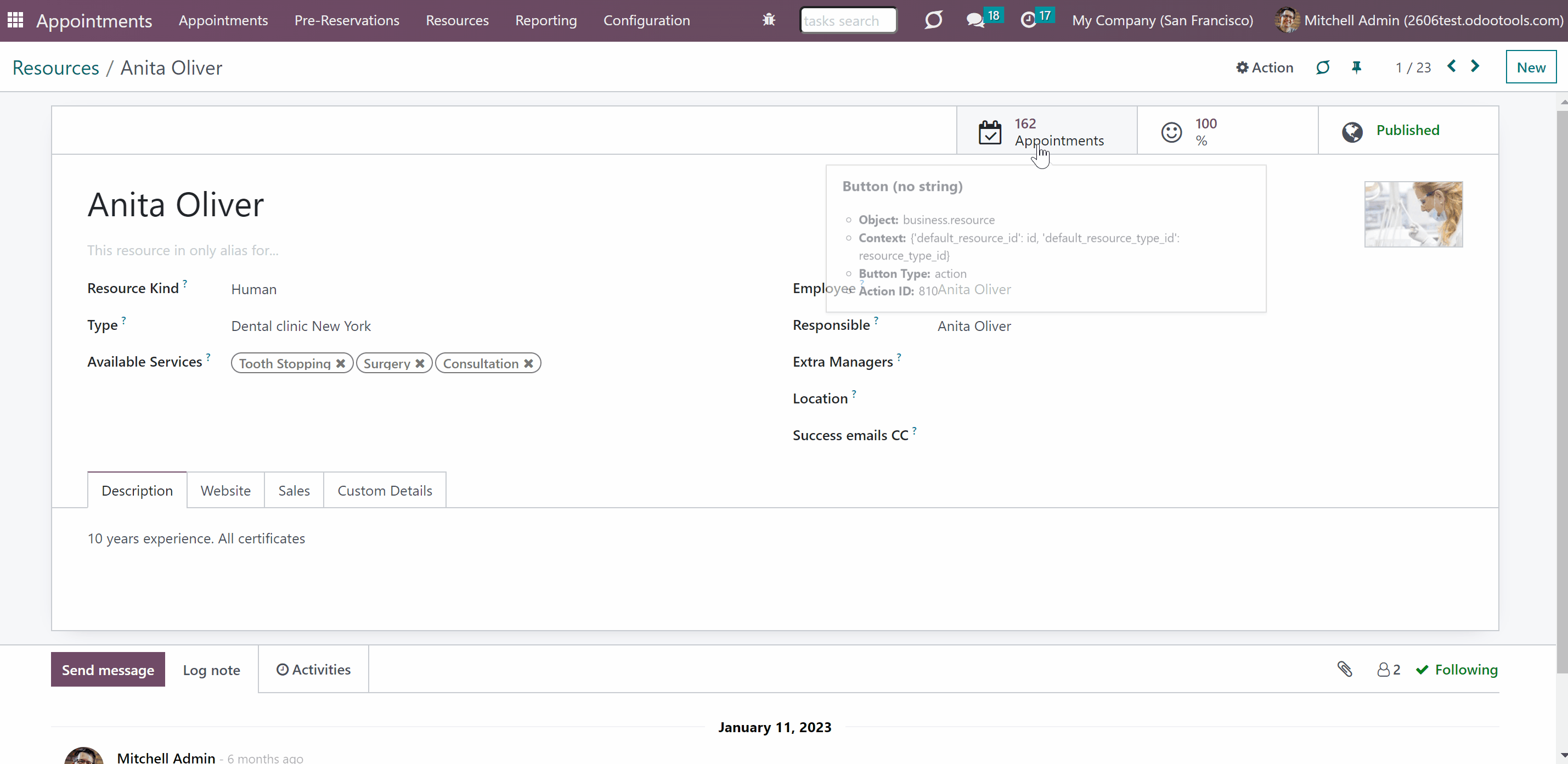Click Mitchell Admin avatar in navbar
Viewport: 1568px width, 764px height.
point(1286,20)
